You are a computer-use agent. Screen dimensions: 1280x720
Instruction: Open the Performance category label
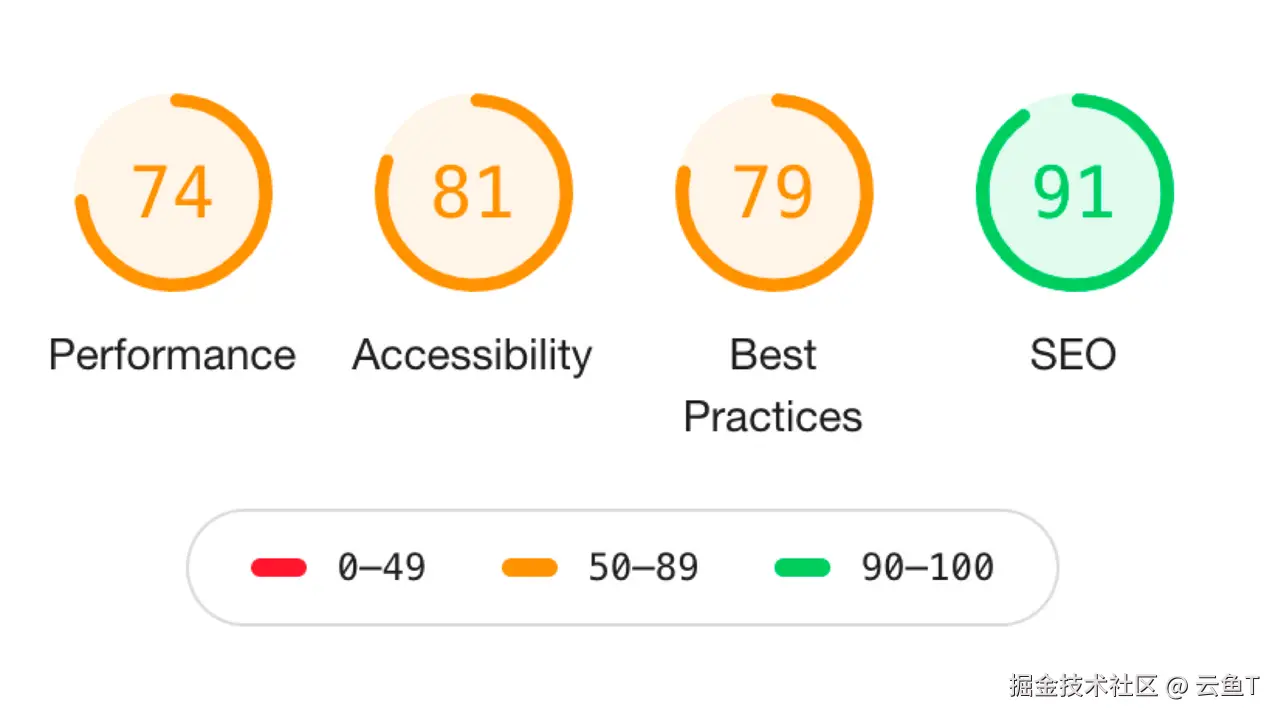(172, 355)
